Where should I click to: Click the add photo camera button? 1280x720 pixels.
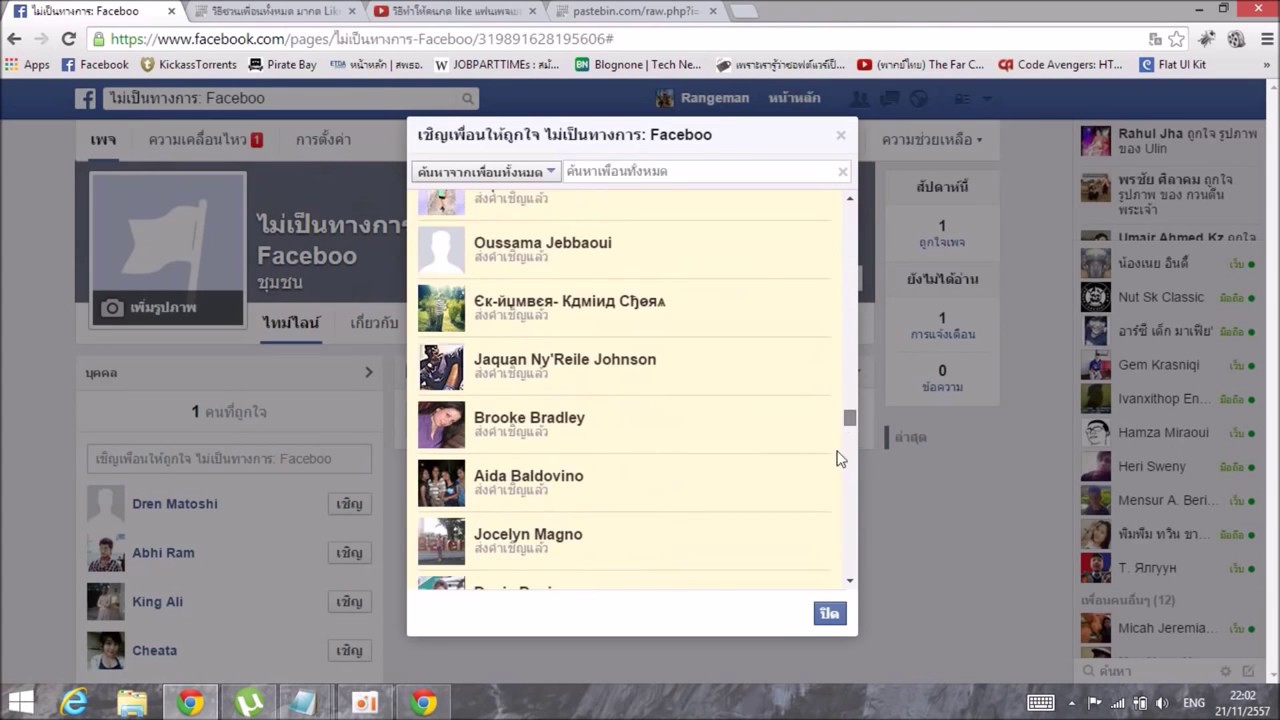coord(168,308)
